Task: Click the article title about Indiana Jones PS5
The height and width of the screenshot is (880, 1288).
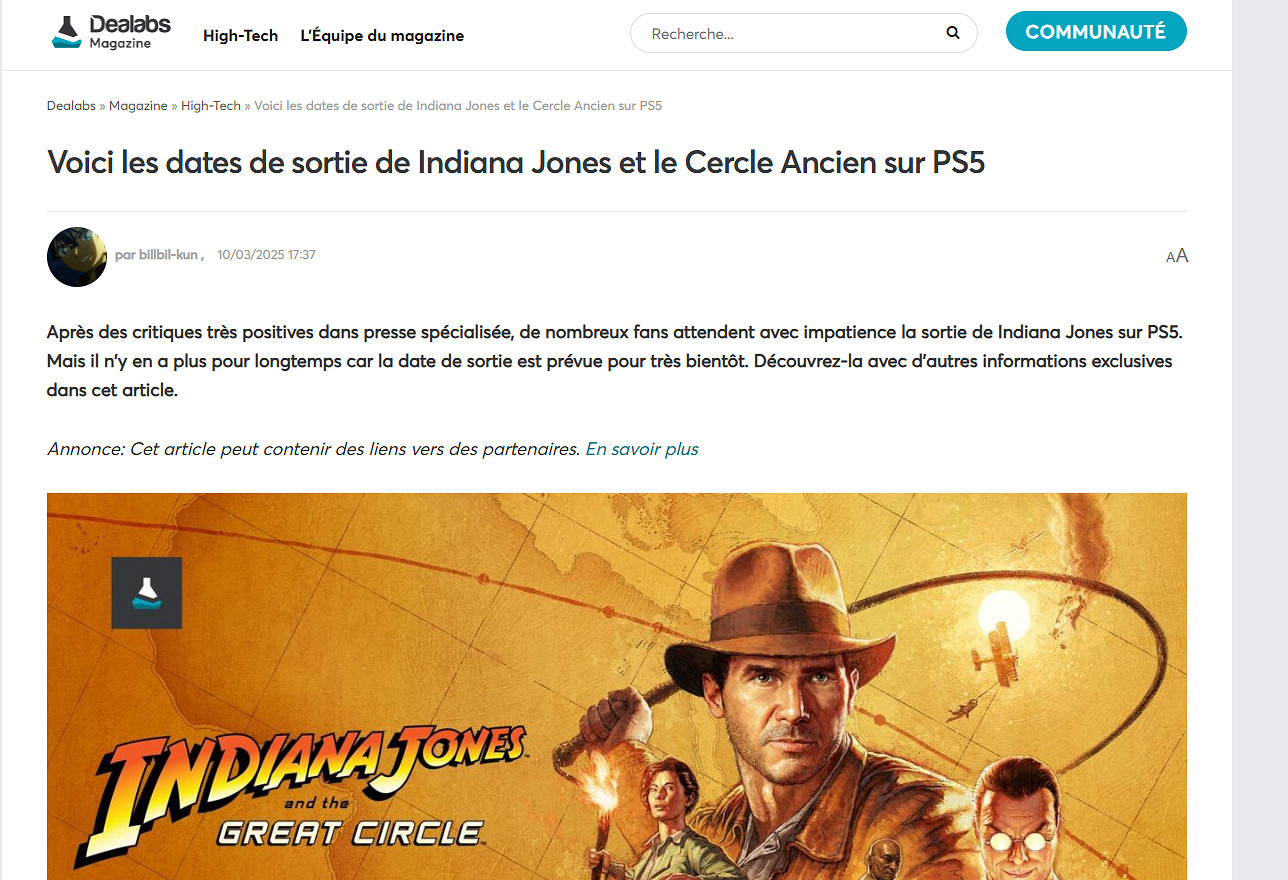Action: tap(516, 162)
